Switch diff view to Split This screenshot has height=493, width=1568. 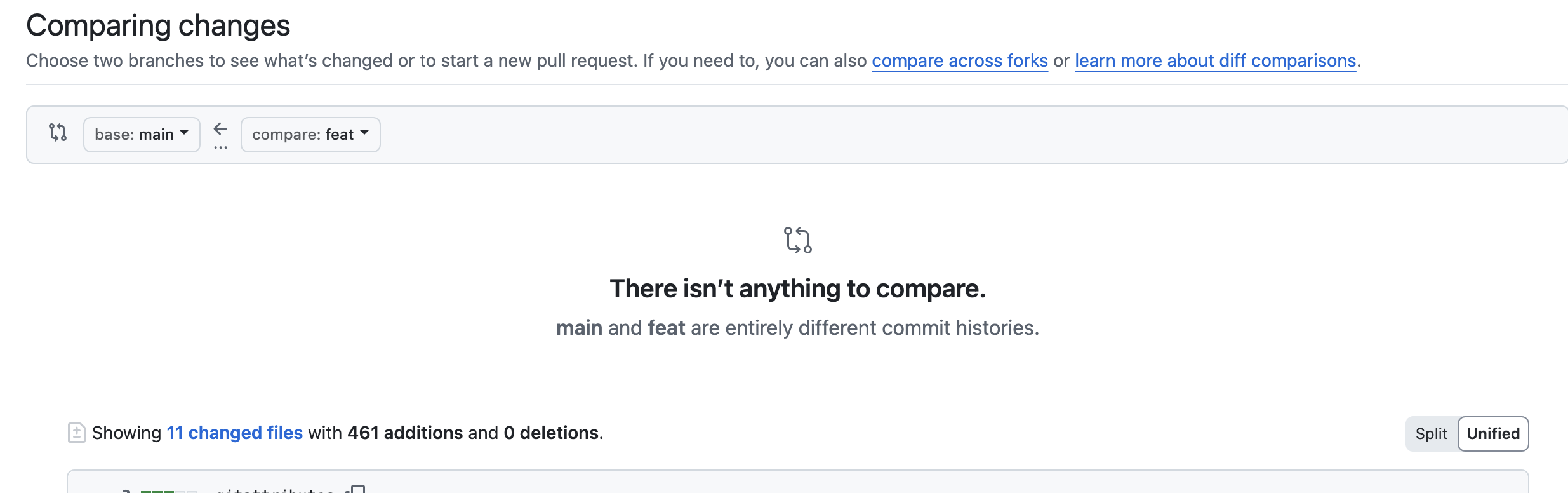(1431, 434)
